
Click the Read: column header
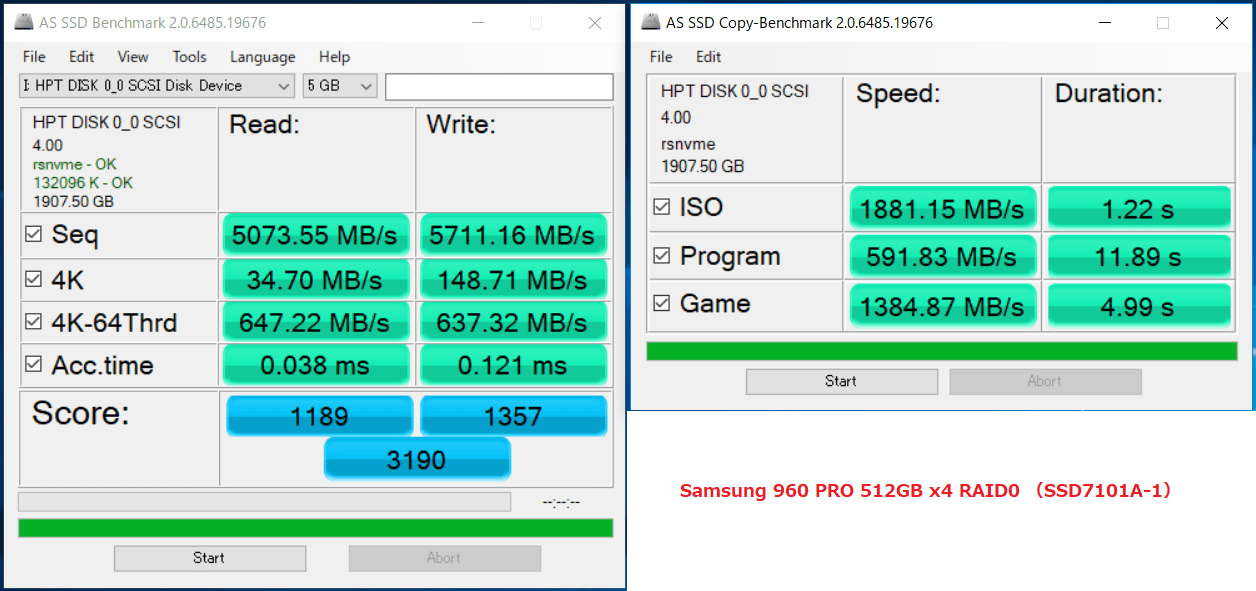[x=265, y=125]
